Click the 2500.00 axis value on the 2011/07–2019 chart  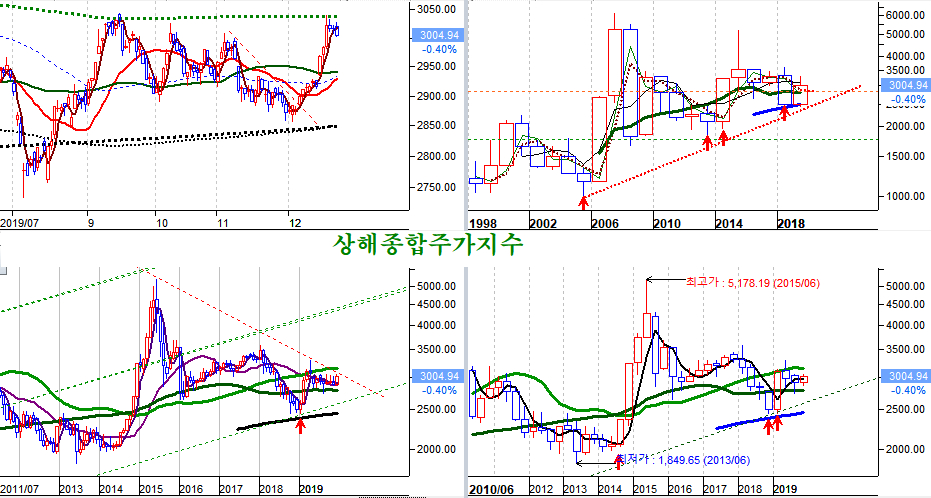point(436,410)
